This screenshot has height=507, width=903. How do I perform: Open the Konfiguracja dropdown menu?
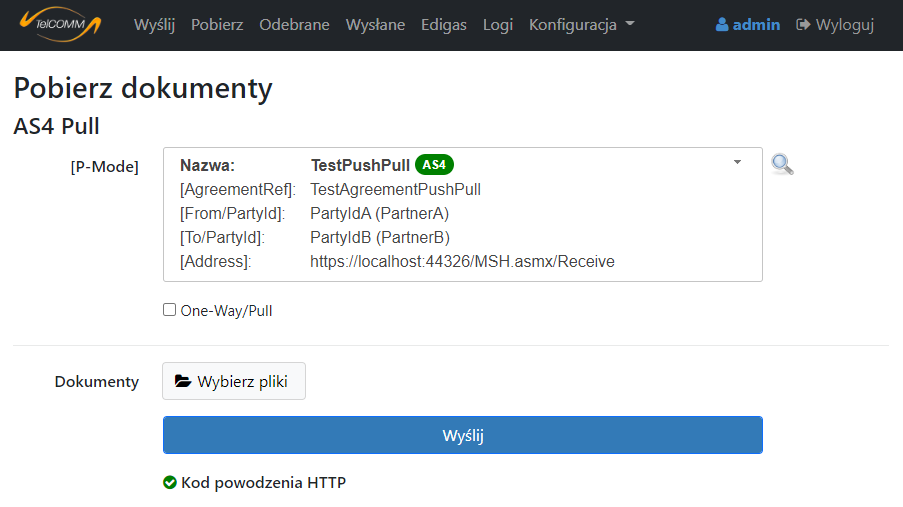click(x=581, y=25)
